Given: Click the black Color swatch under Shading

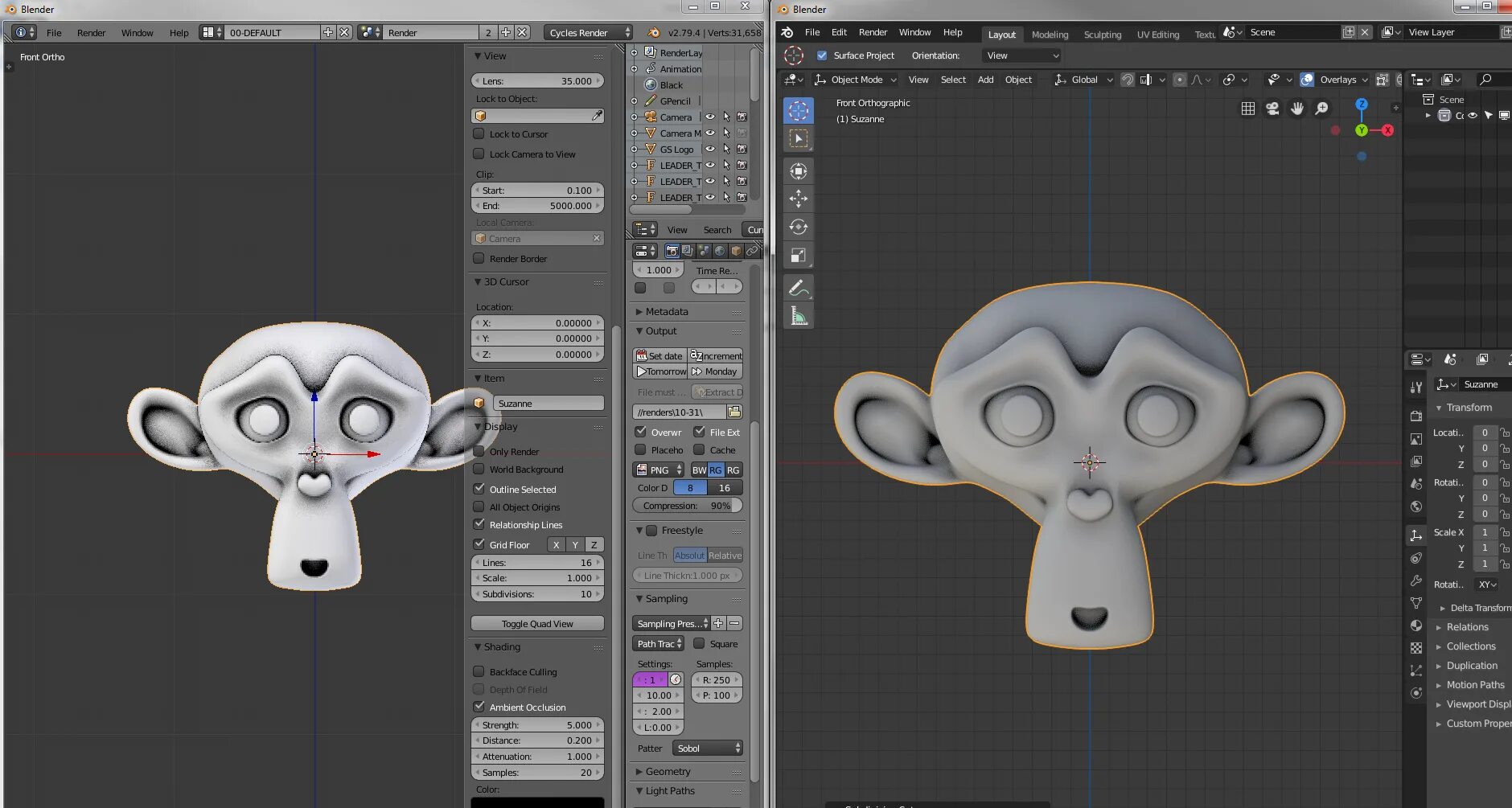Looking at the screenshot, I should point(537,802).
